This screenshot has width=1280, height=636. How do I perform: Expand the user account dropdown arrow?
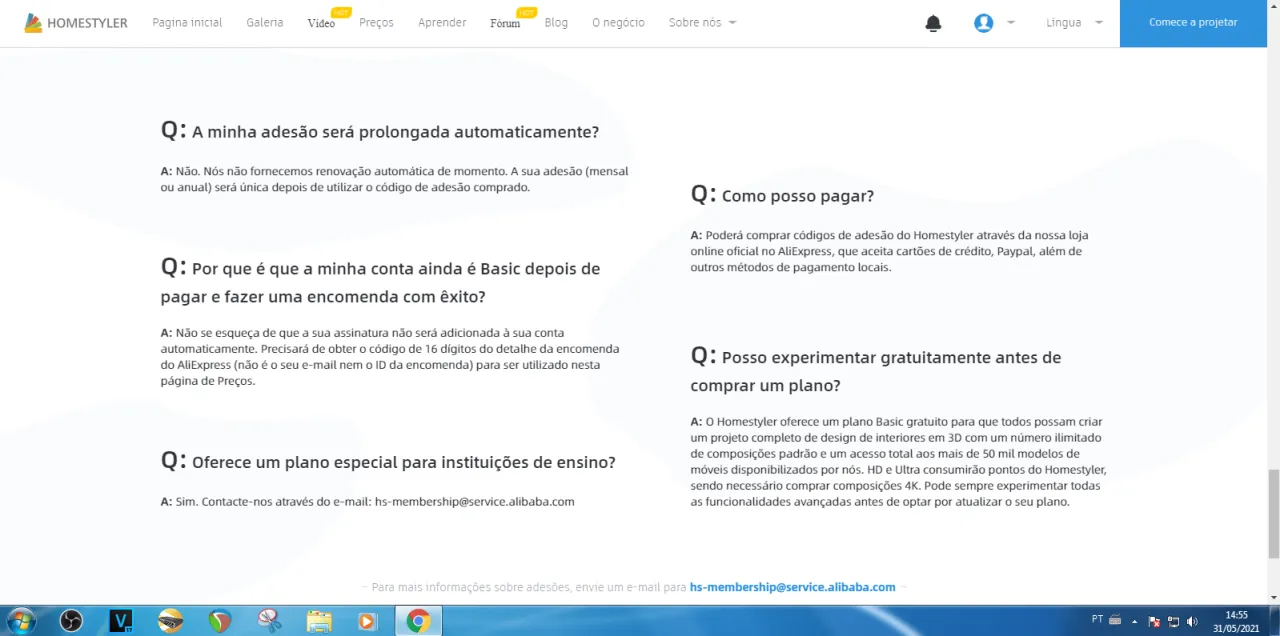click(x=1011, y=23)
